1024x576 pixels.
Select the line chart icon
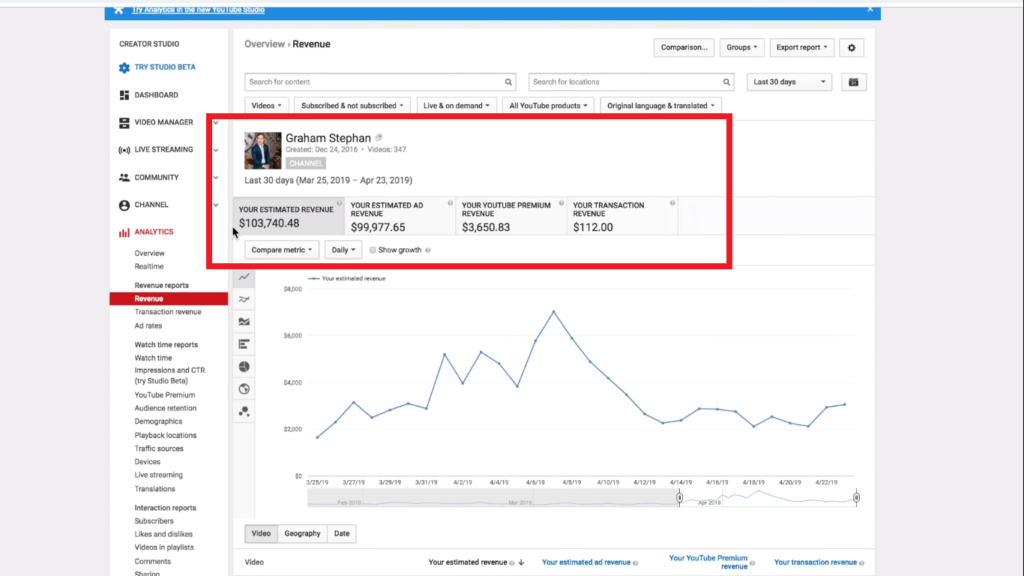244,277
